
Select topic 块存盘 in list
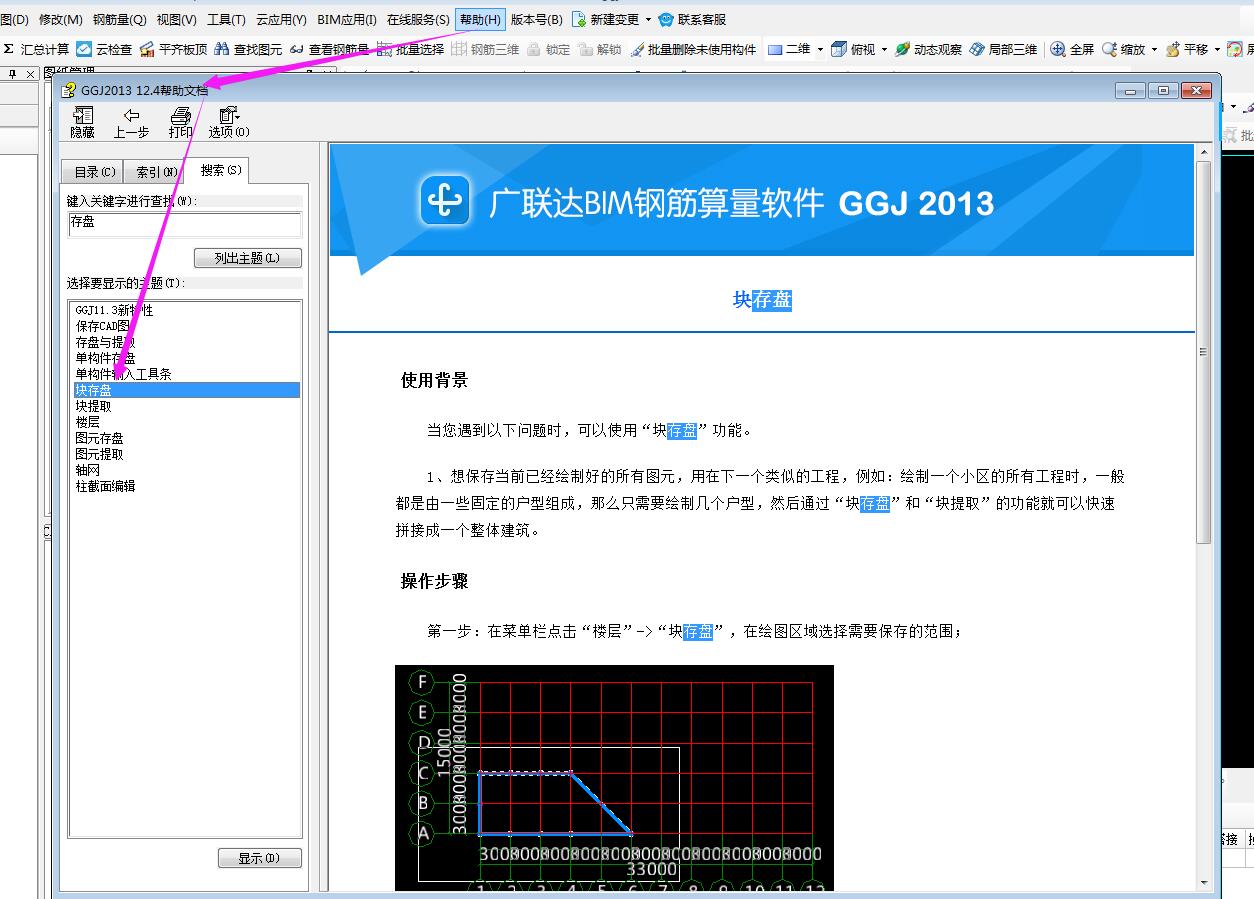click(x=186, y=390)
